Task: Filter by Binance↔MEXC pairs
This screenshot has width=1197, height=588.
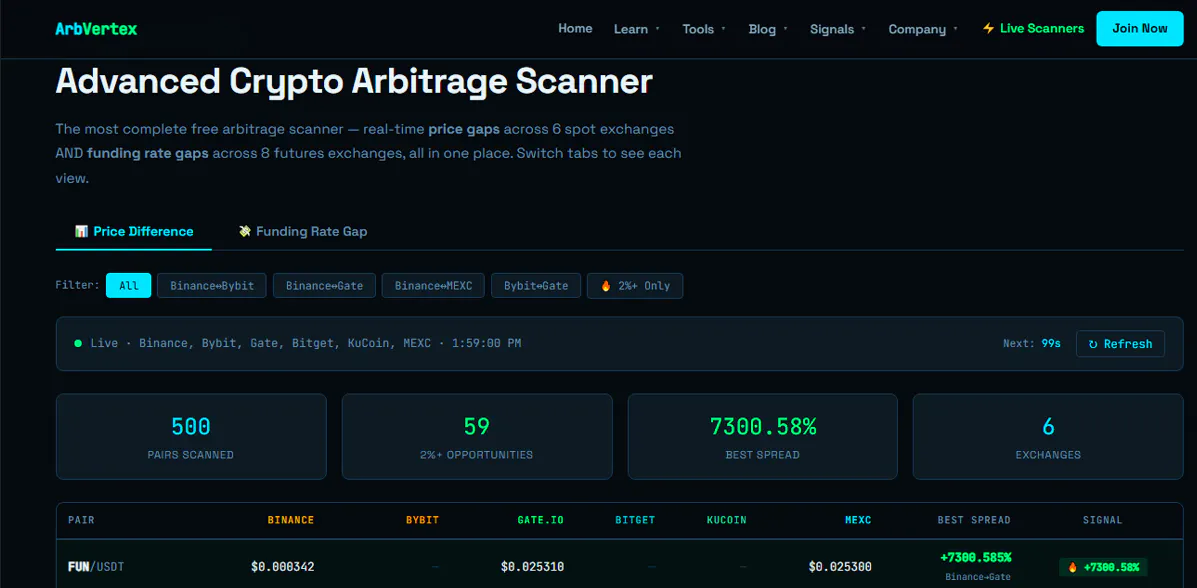Action: 433,286
